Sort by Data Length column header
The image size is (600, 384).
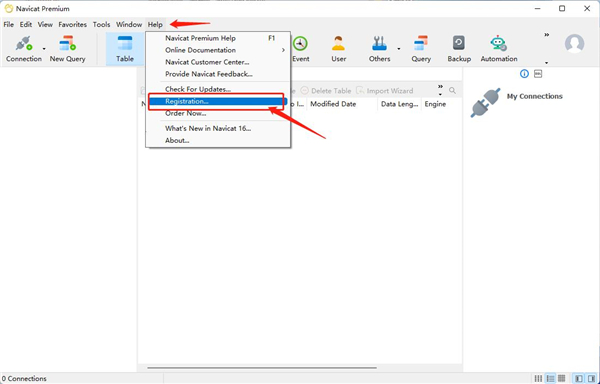399,104
